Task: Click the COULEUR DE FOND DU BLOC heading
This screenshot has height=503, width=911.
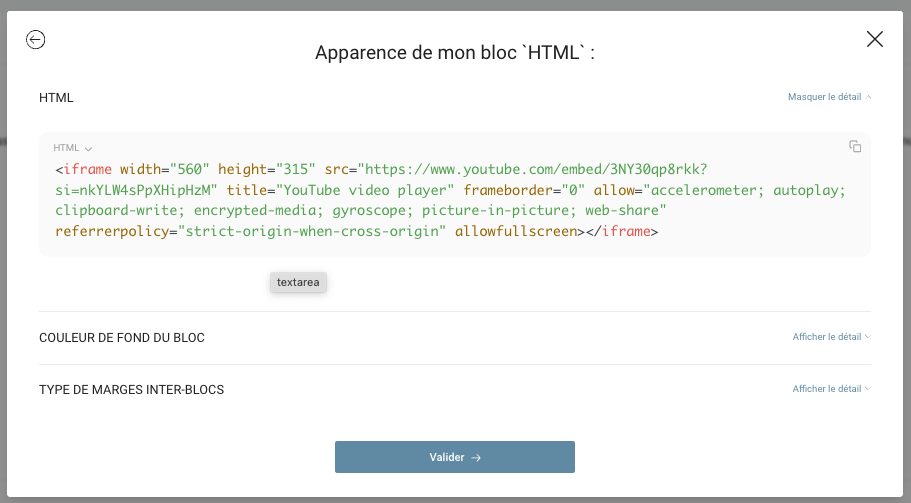Action: (121, 337)
